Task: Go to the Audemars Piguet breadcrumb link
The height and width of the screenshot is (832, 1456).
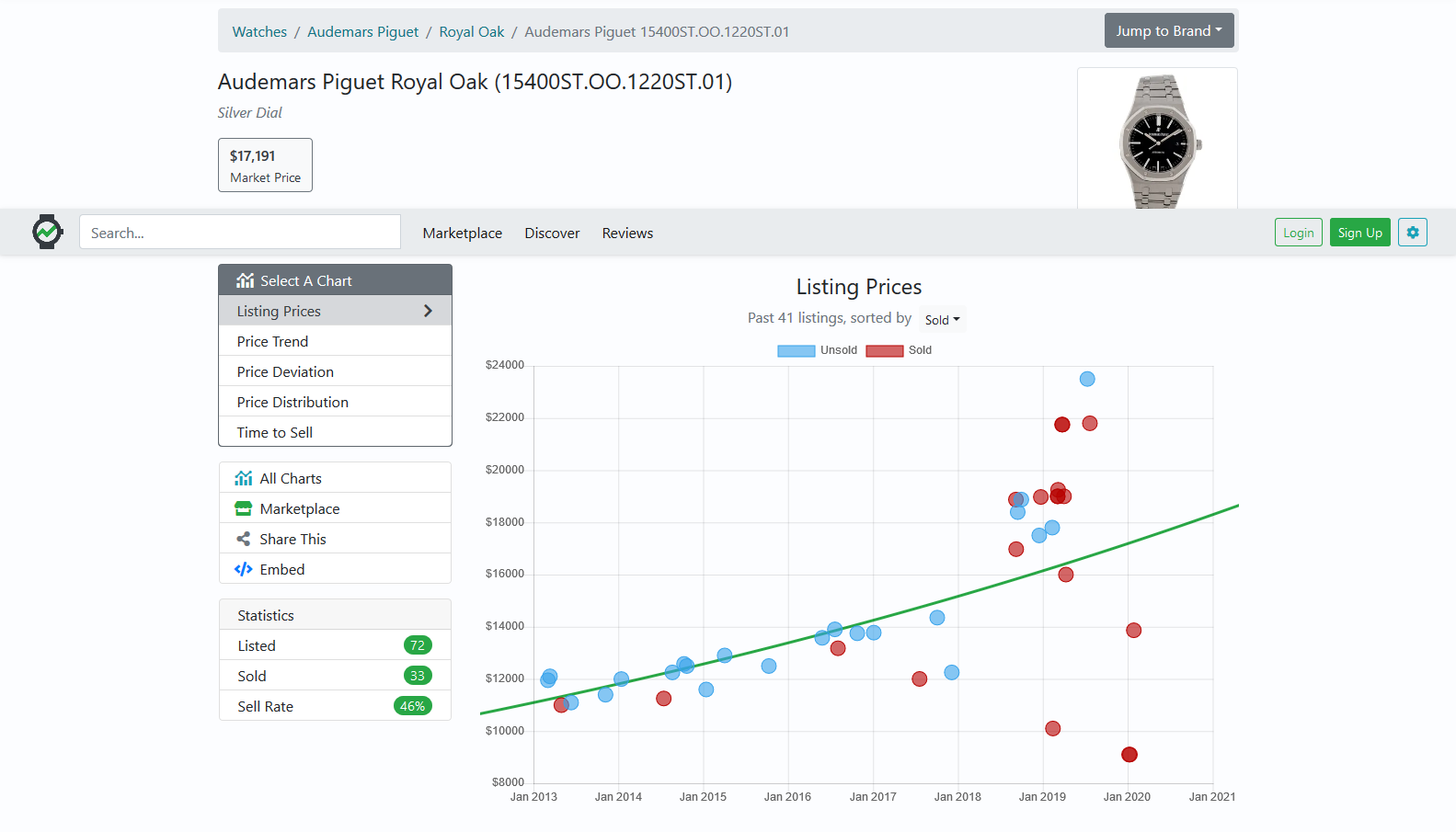Action: pyautogui.click(x=362, y=31)
